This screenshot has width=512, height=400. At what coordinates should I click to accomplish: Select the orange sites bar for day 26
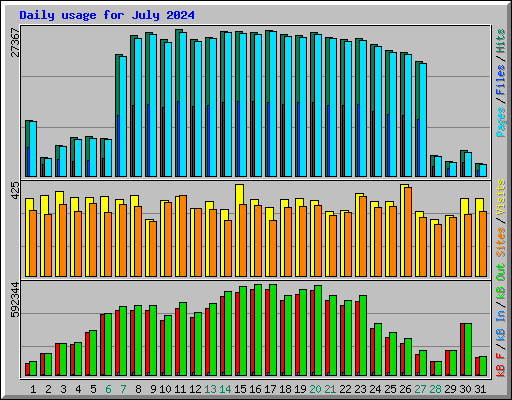coord(408,232)
